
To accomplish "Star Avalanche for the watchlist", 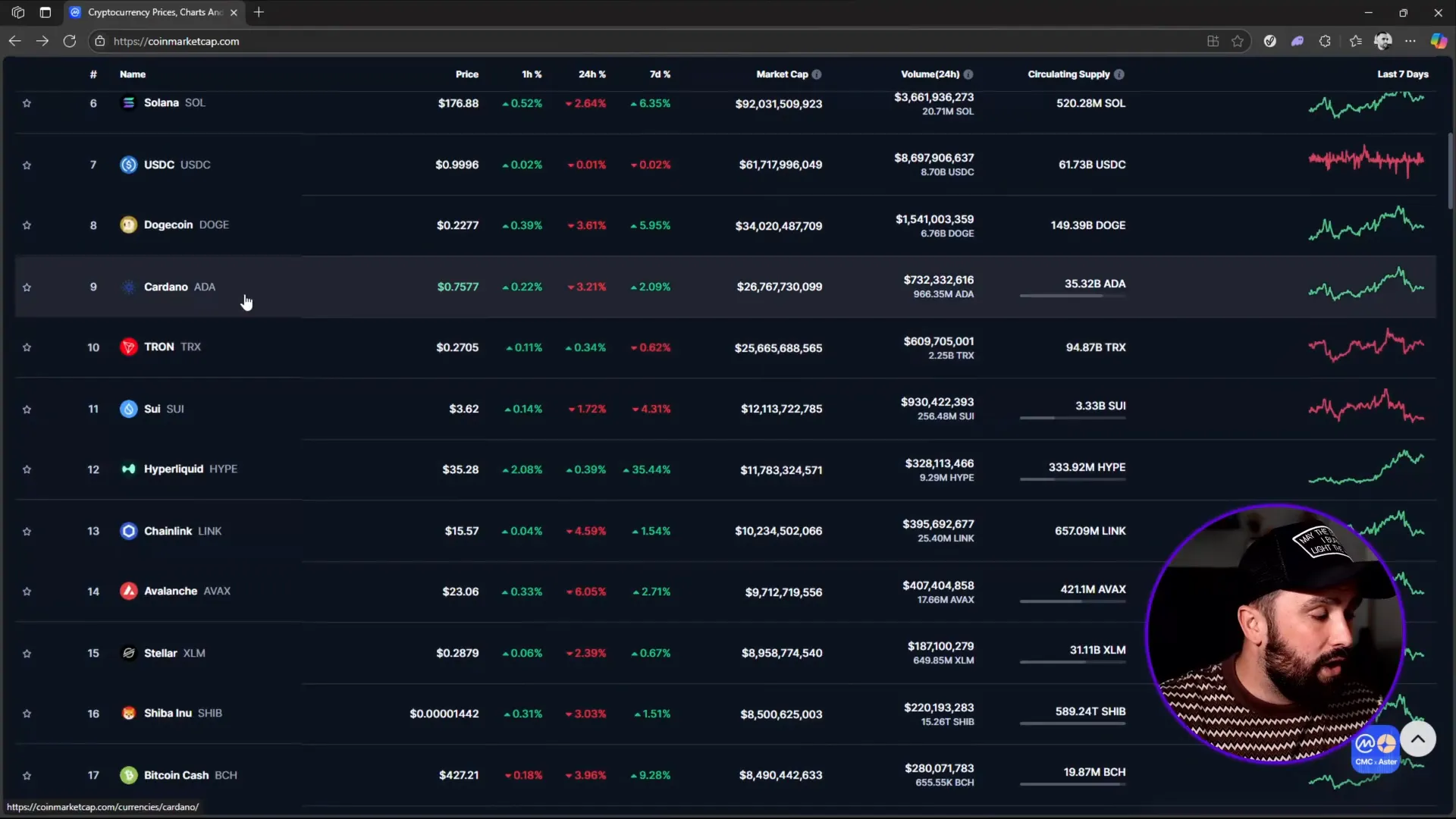I will click(x=27, y=591).
